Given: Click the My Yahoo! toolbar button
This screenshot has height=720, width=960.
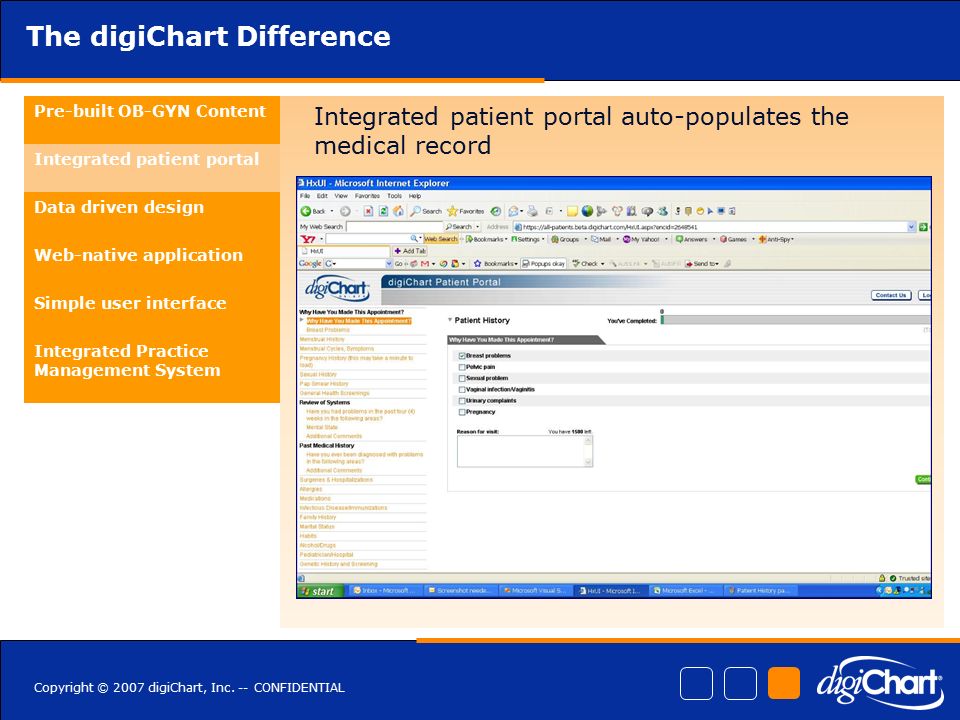Looking at the screenshot, I should [x=641, y=239].
